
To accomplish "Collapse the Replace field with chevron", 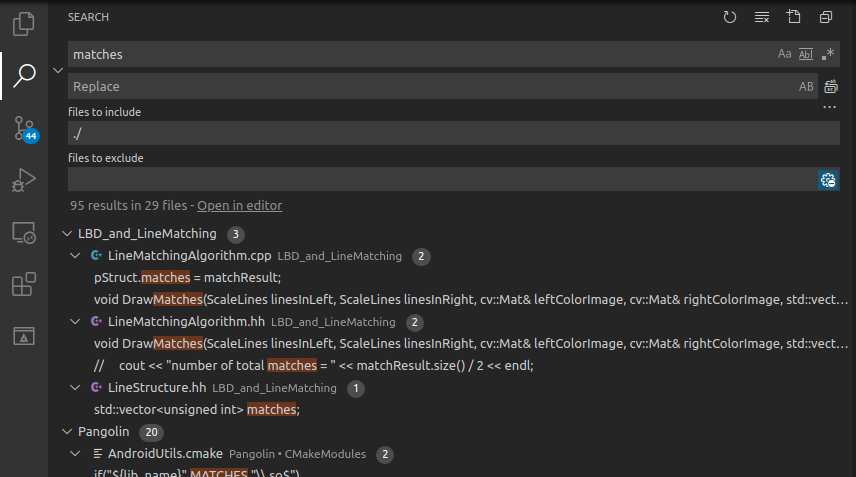I will [58, 70].
